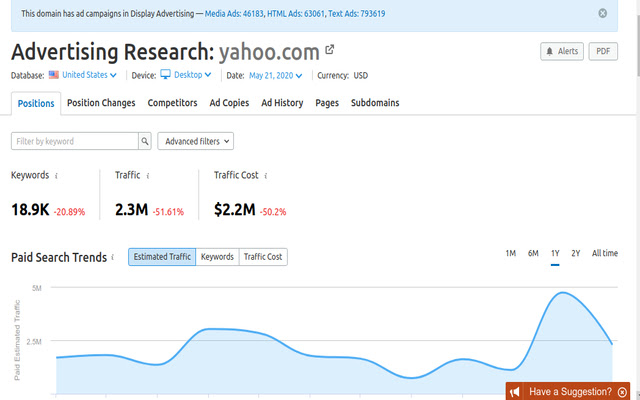Click the megaphone icon in suggestion bar

coord(515,392)
